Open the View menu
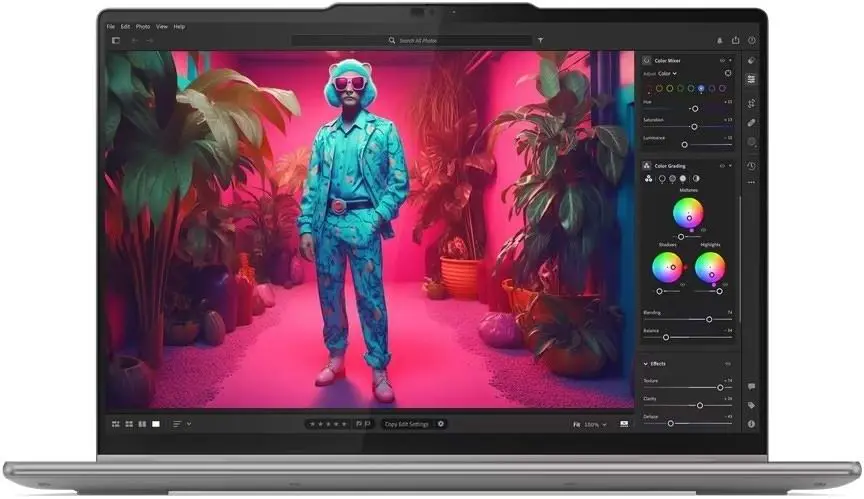 point(162,26)
